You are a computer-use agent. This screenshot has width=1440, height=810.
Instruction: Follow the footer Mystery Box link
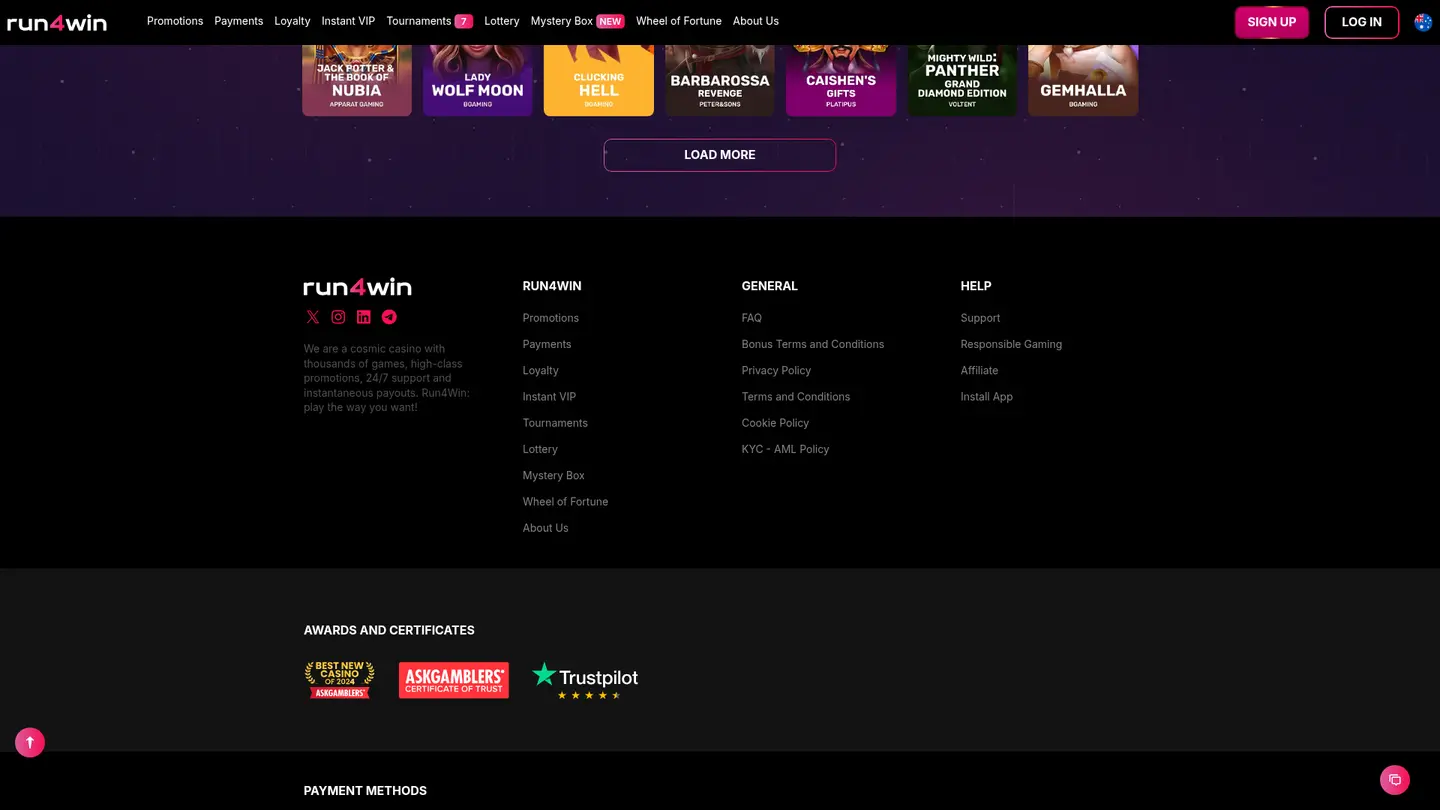[x=554, y=475]
